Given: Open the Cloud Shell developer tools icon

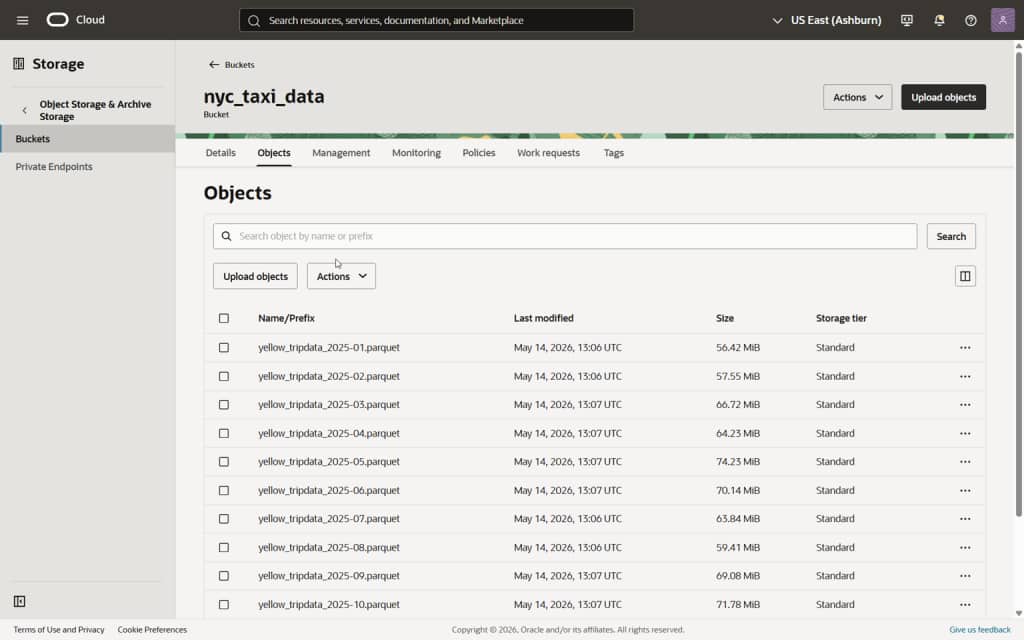Looking at the screenshot, I should (x=906, y=20).
